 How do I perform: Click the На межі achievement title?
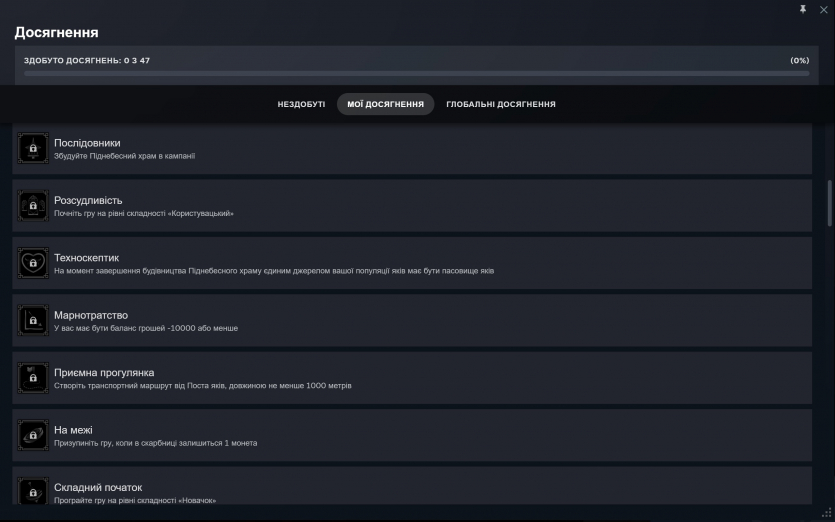[73, 430]
